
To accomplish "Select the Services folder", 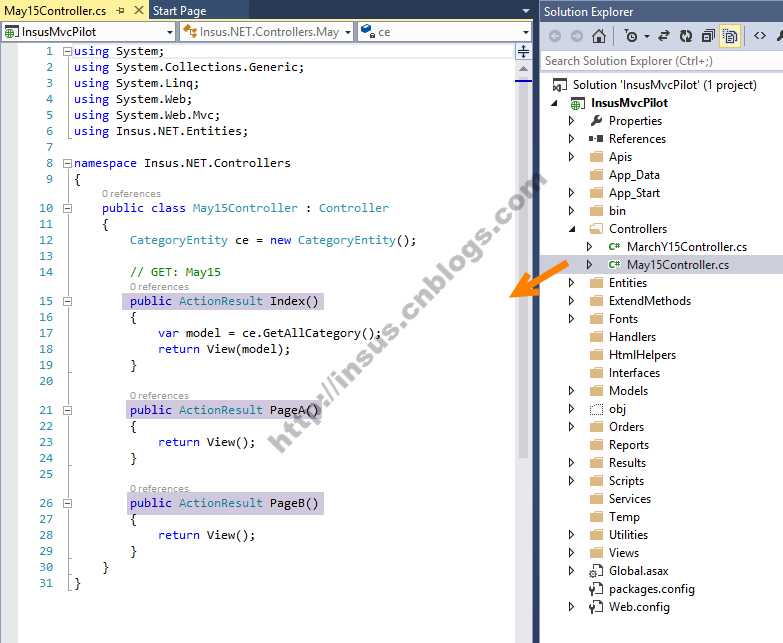I will click(630, 499).
